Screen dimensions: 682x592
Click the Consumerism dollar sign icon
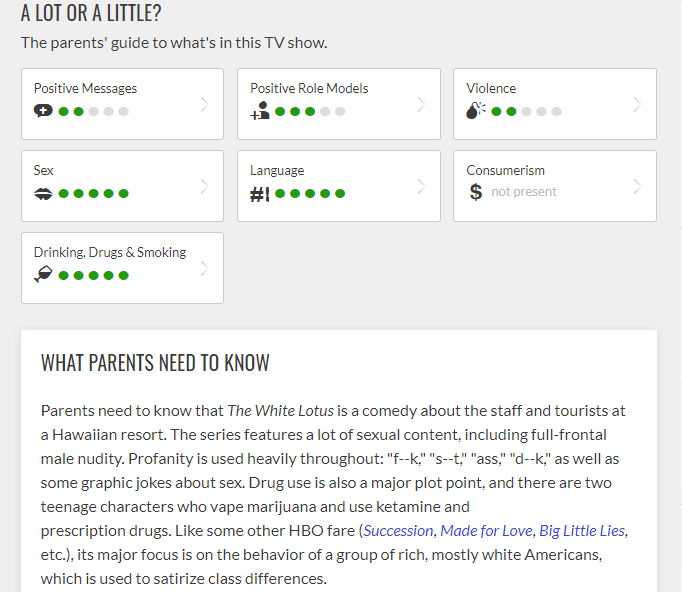476,192
